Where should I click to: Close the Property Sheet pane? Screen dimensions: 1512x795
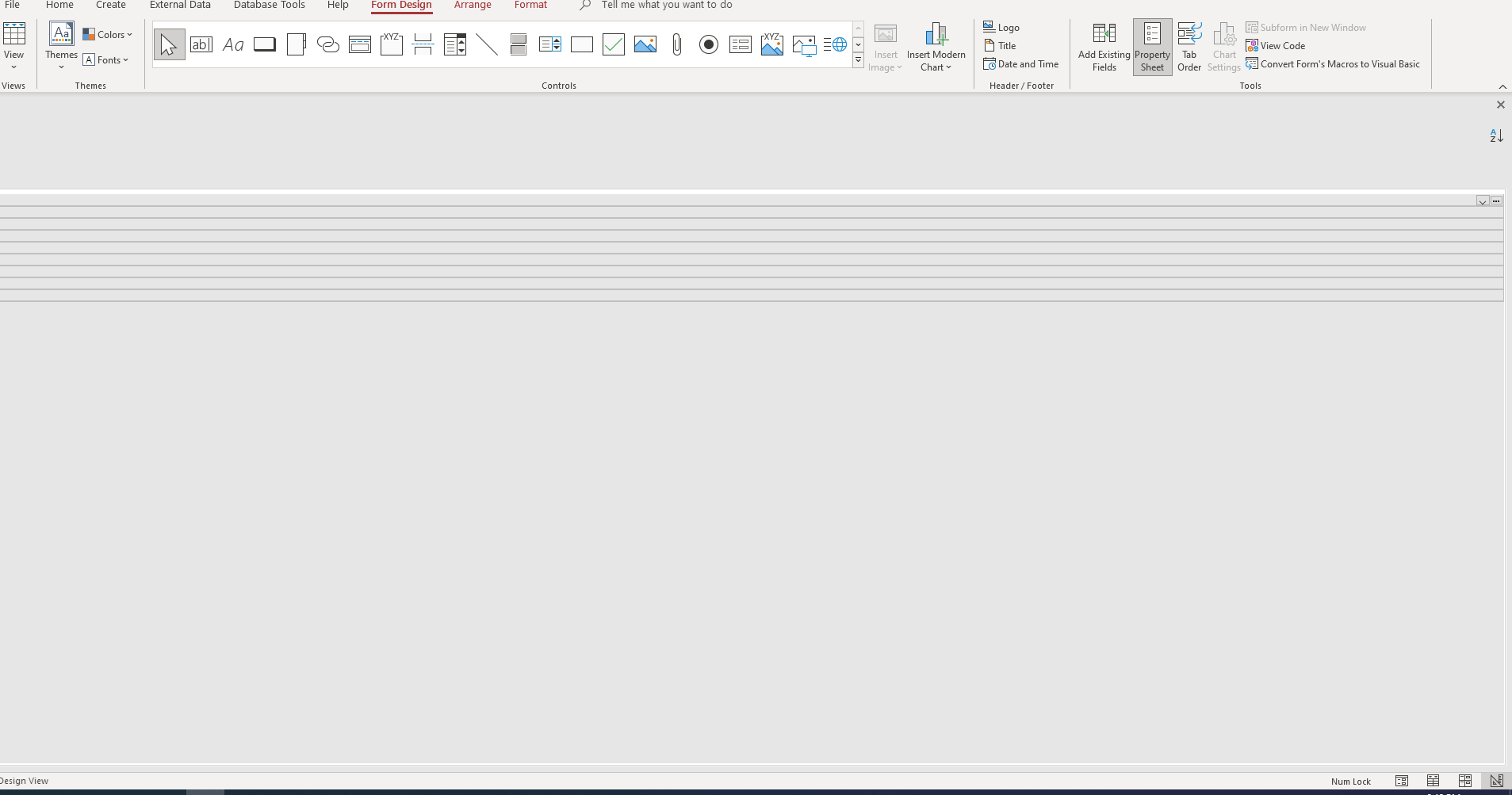coord(1500,105)
